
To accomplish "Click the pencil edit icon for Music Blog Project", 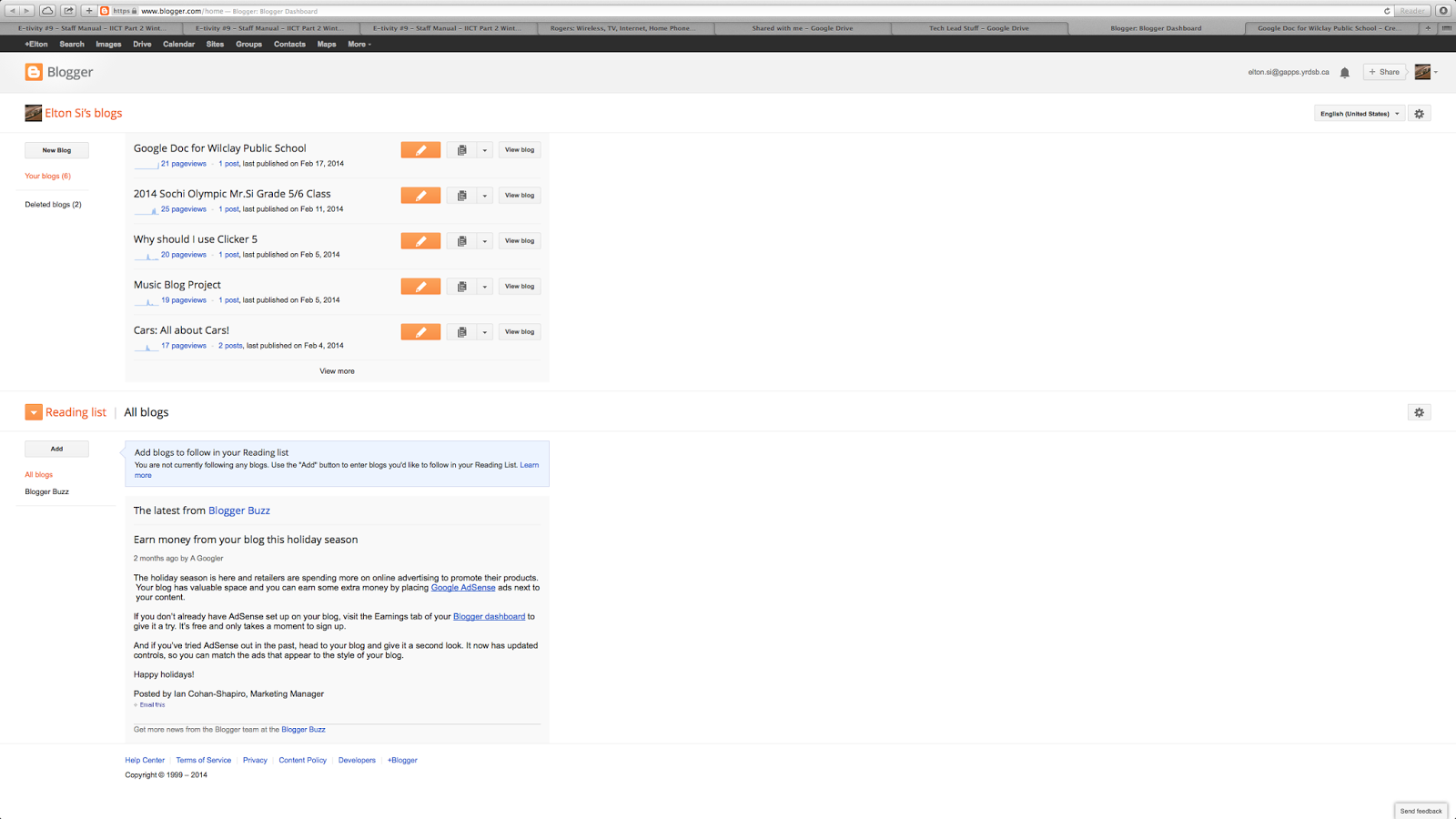I will [x=420, y=287].
